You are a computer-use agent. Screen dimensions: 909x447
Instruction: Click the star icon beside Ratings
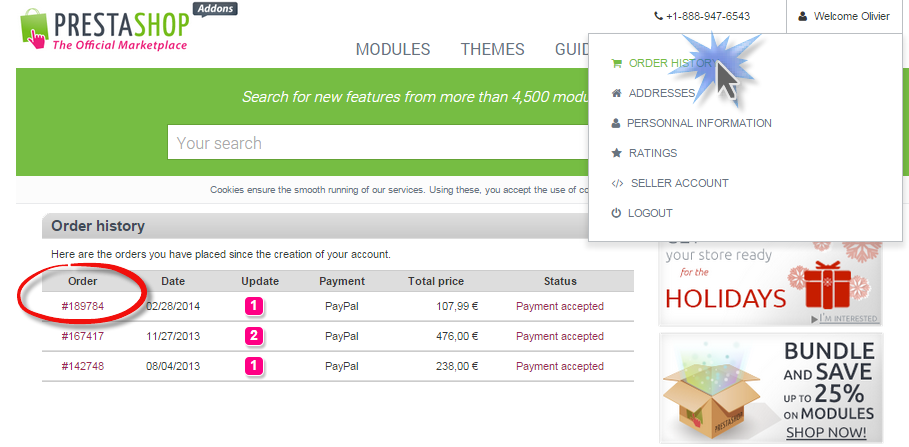pos(617,153)
